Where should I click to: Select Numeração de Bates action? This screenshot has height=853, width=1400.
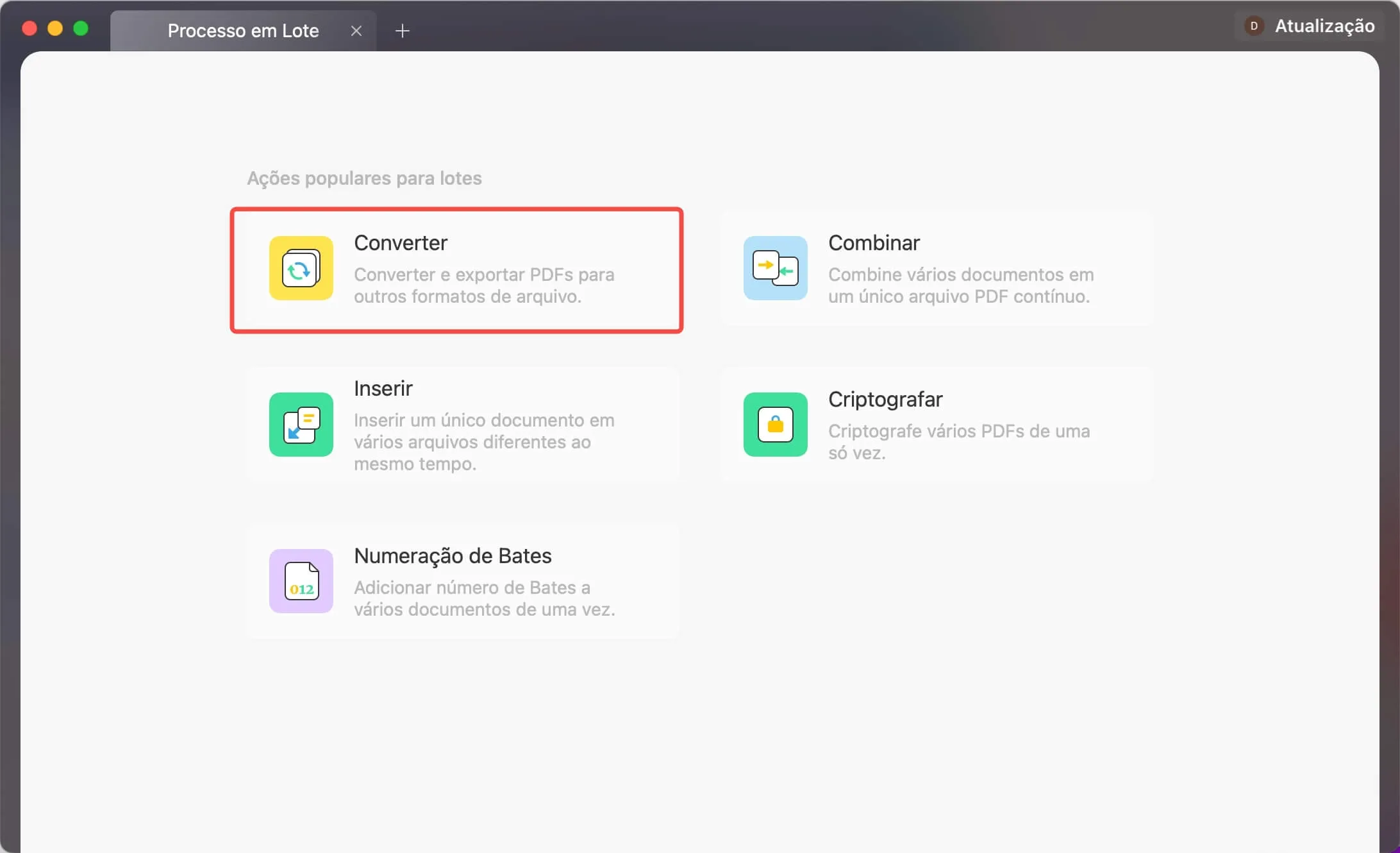click(462, 581)
